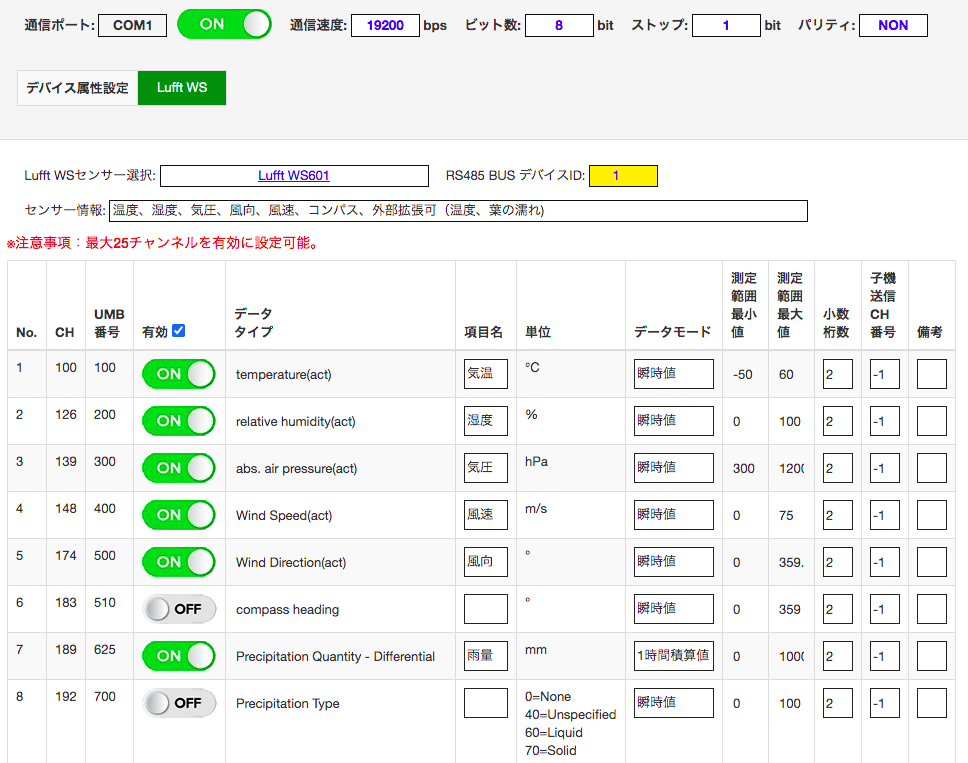
Task: Open the bit count field showing 8
Action: [x=559, y=25]
